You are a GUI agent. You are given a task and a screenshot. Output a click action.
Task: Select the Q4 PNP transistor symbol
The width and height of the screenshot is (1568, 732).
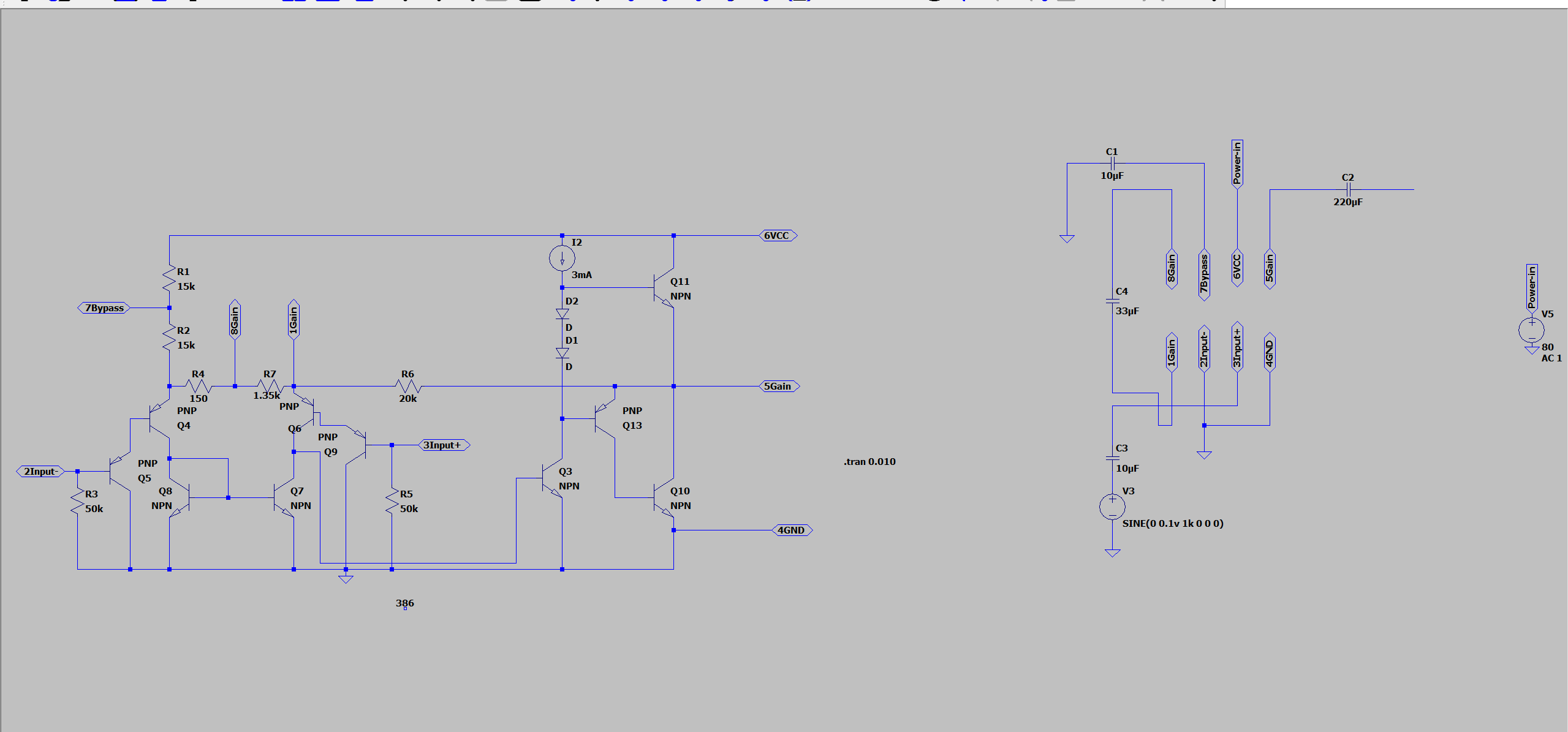point(159,419)
